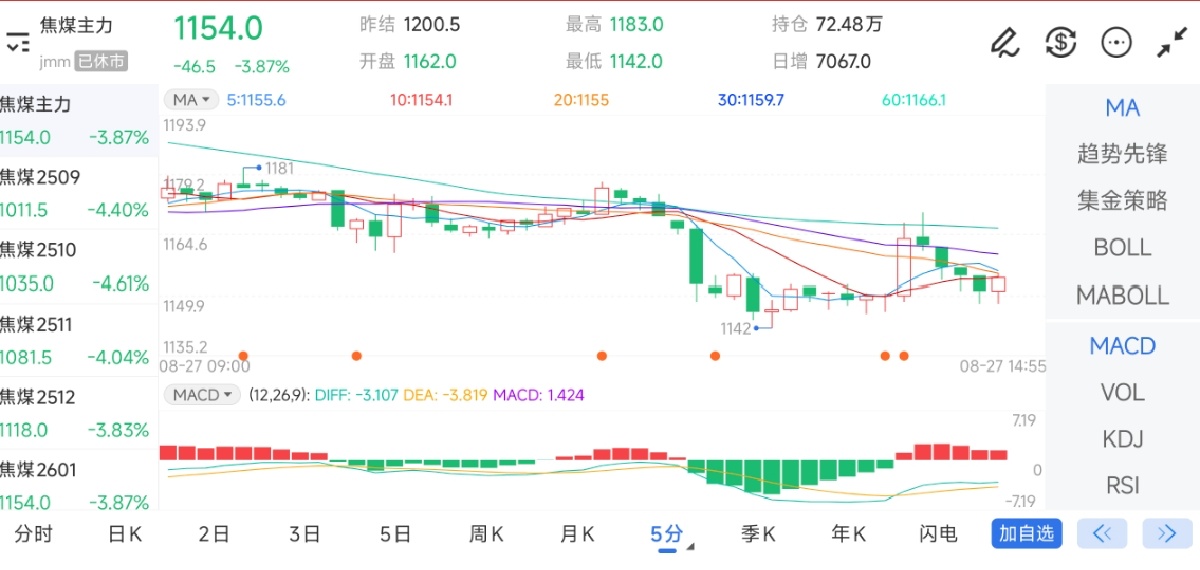
Task: Select the 焦煤2510 contract row
Action: pyautogui.click(x=79, y=266)
